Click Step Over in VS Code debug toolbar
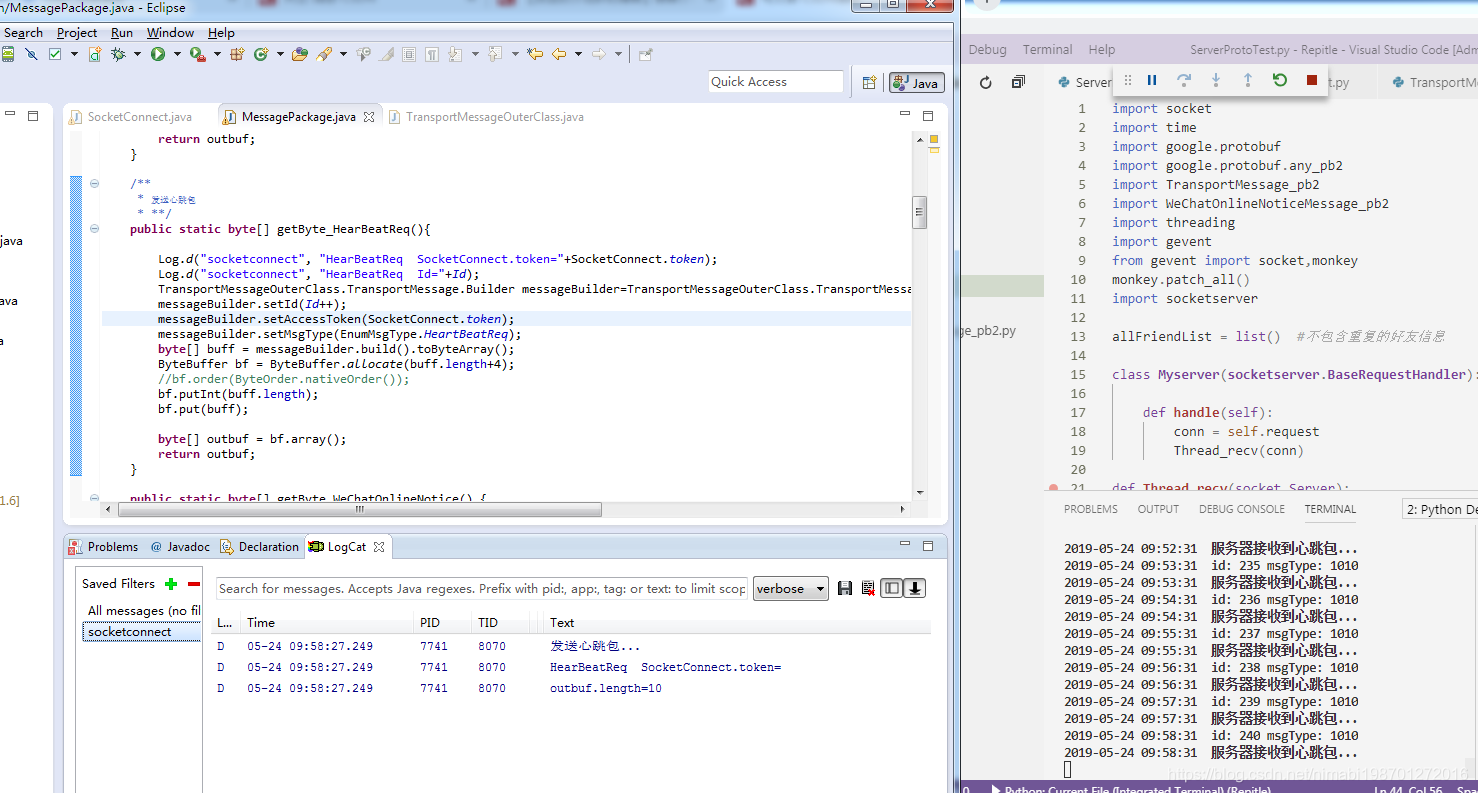The width and height of the screenshot is (1478, 793). [1184, 80]
